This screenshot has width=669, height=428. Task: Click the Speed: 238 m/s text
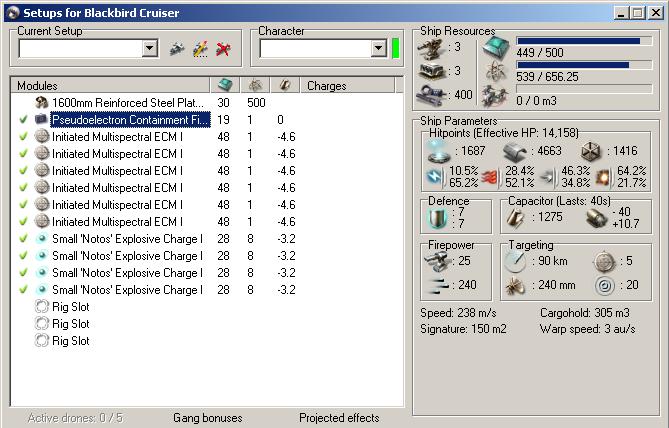[x=458, y=313]
